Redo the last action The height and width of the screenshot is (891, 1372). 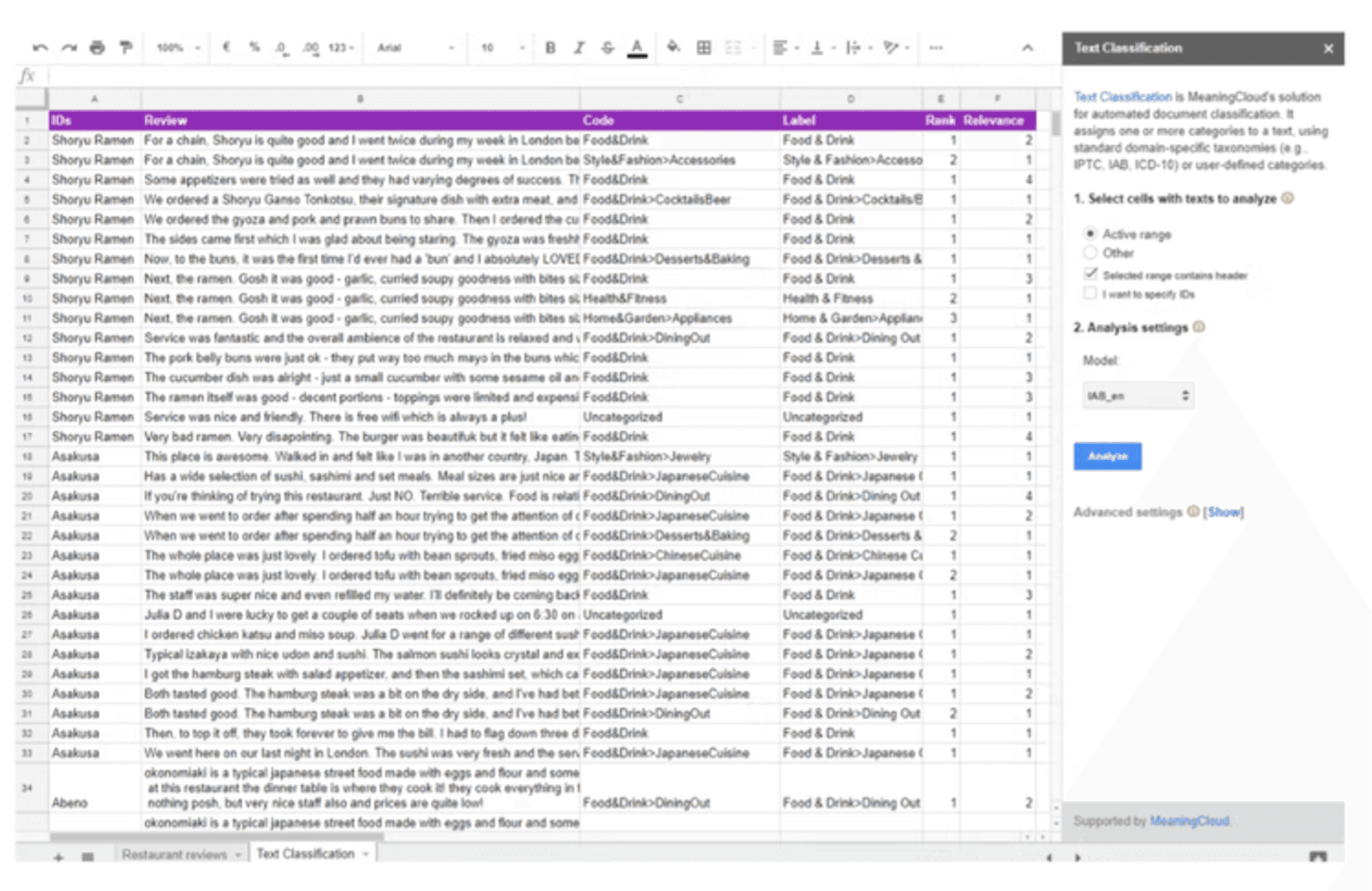pos(68,47)
